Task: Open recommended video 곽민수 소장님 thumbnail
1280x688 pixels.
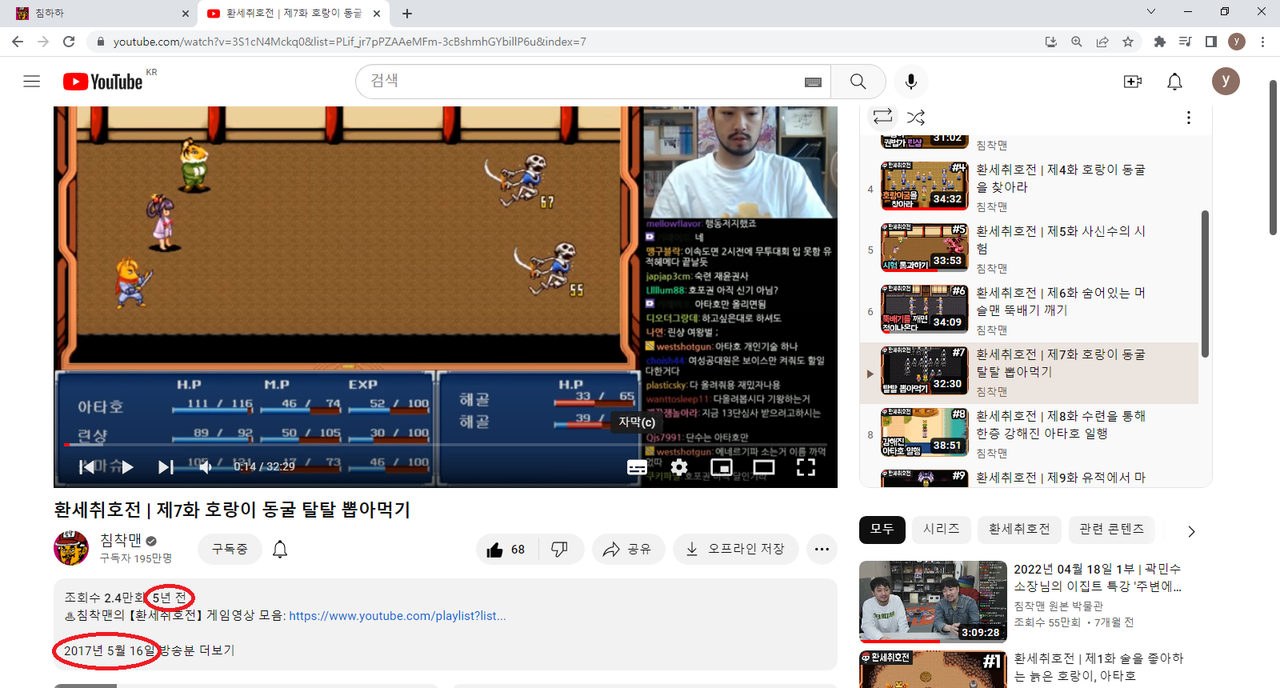Action: [x=933, y=601]
